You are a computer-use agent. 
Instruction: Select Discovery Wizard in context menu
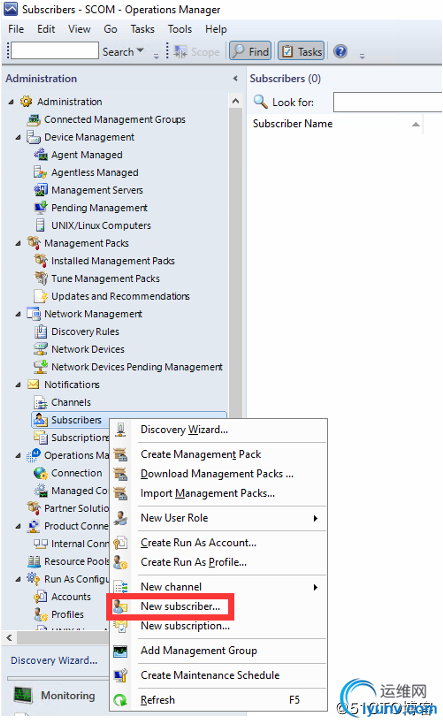click(x=218, y=430)
